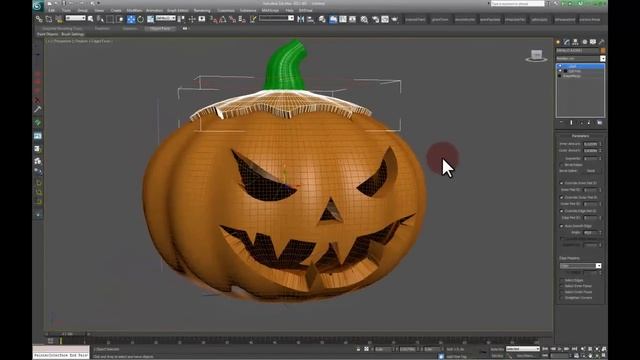Enable the Select Edges checkbox

(x=562, y=280)
